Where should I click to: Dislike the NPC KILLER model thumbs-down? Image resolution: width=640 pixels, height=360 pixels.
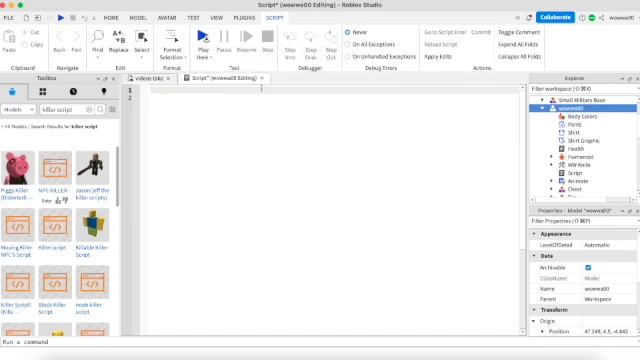pos(65,200)
